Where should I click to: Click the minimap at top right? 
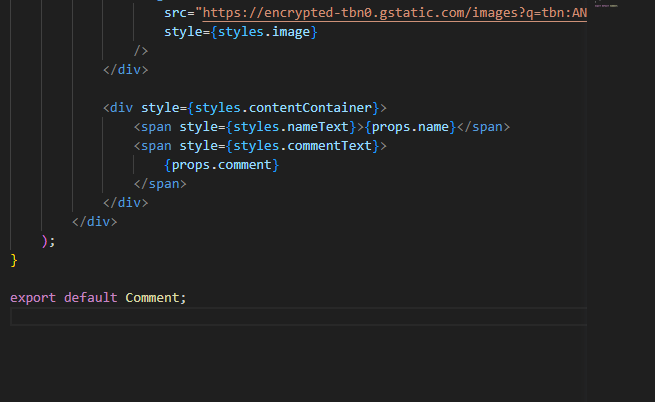(x=606, y=5)
